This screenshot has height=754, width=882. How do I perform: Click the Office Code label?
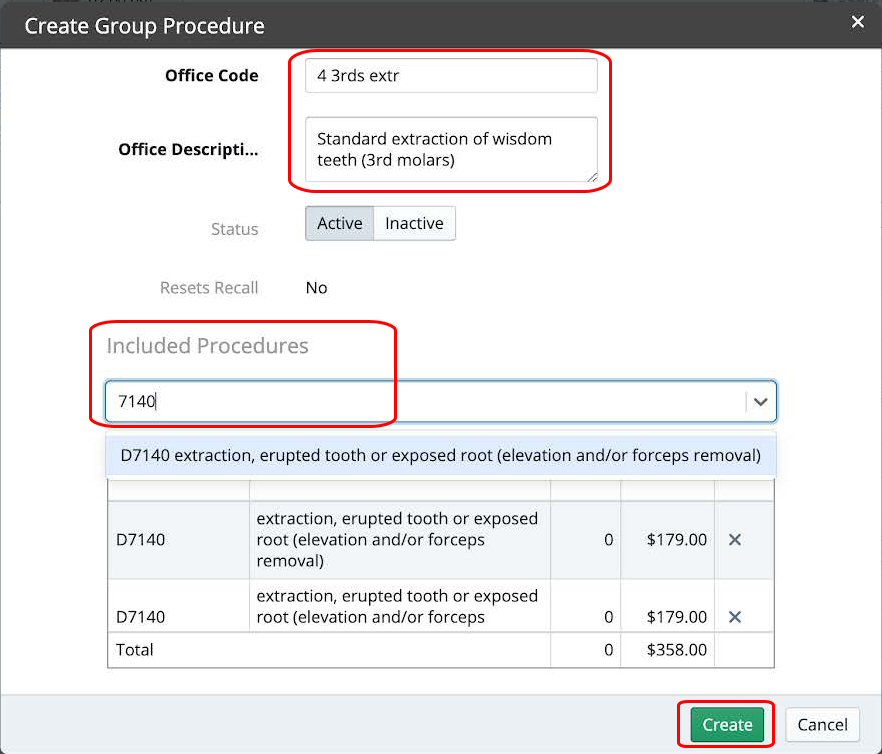[x=212, y=75]
